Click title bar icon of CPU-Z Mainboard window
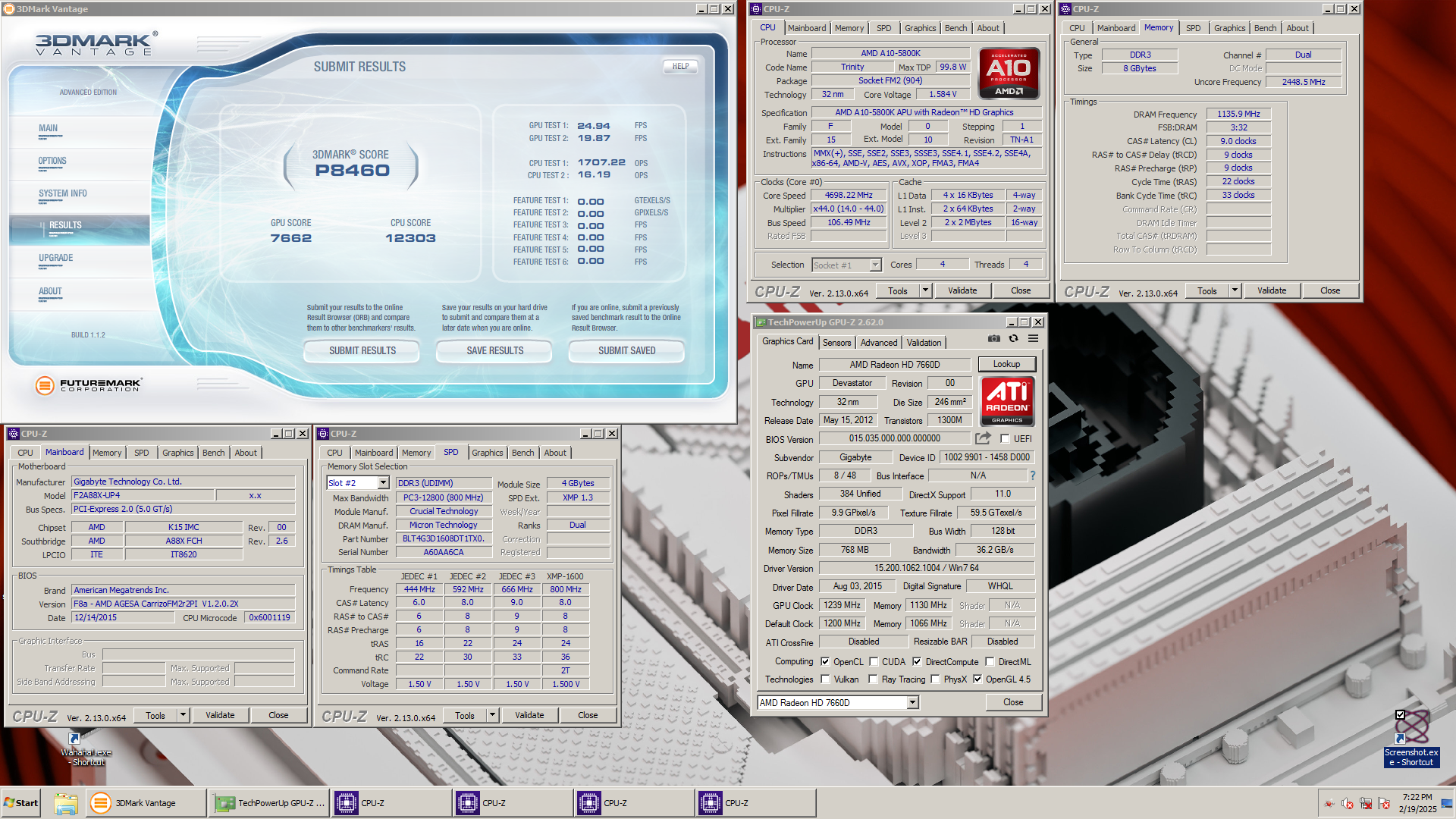Screen dimensions: 1456x819 click(x=13, y=434)
